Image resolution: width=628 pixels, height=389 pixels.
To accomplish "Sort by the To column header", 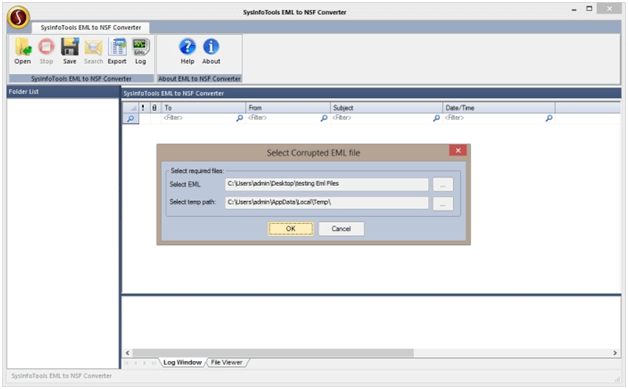I will coord(203,108).
